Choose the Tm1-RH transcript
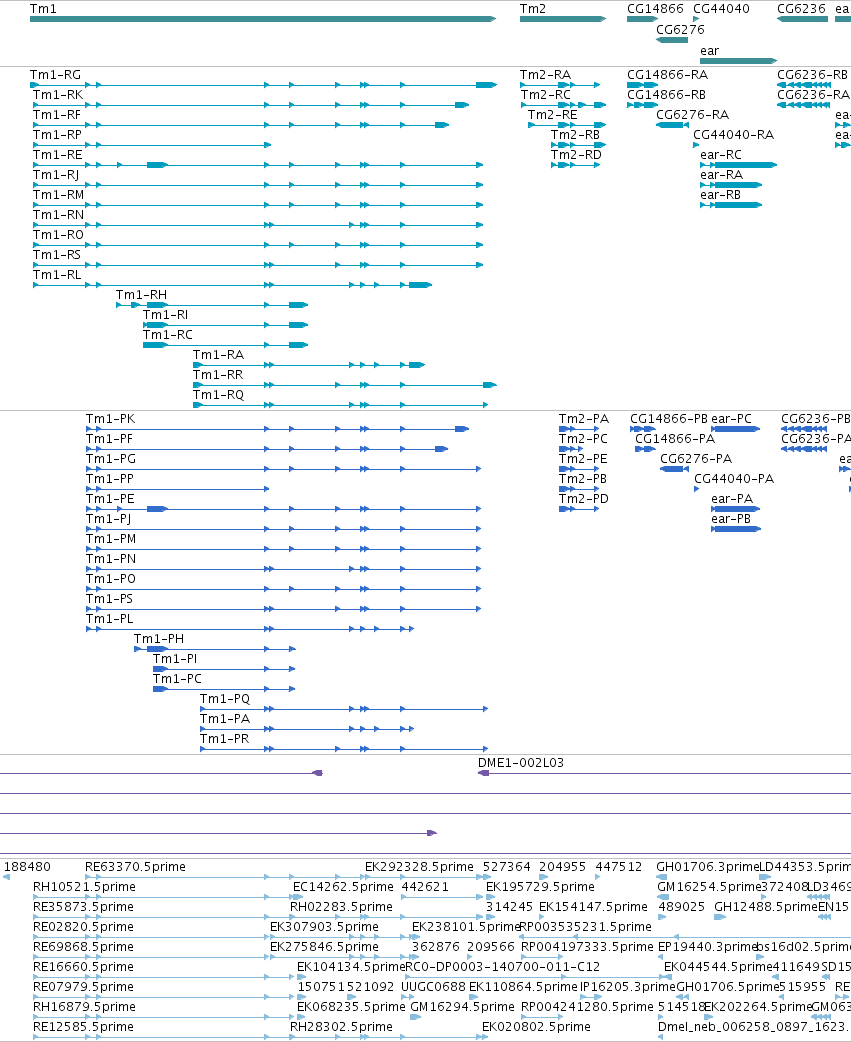 (142, 294)
